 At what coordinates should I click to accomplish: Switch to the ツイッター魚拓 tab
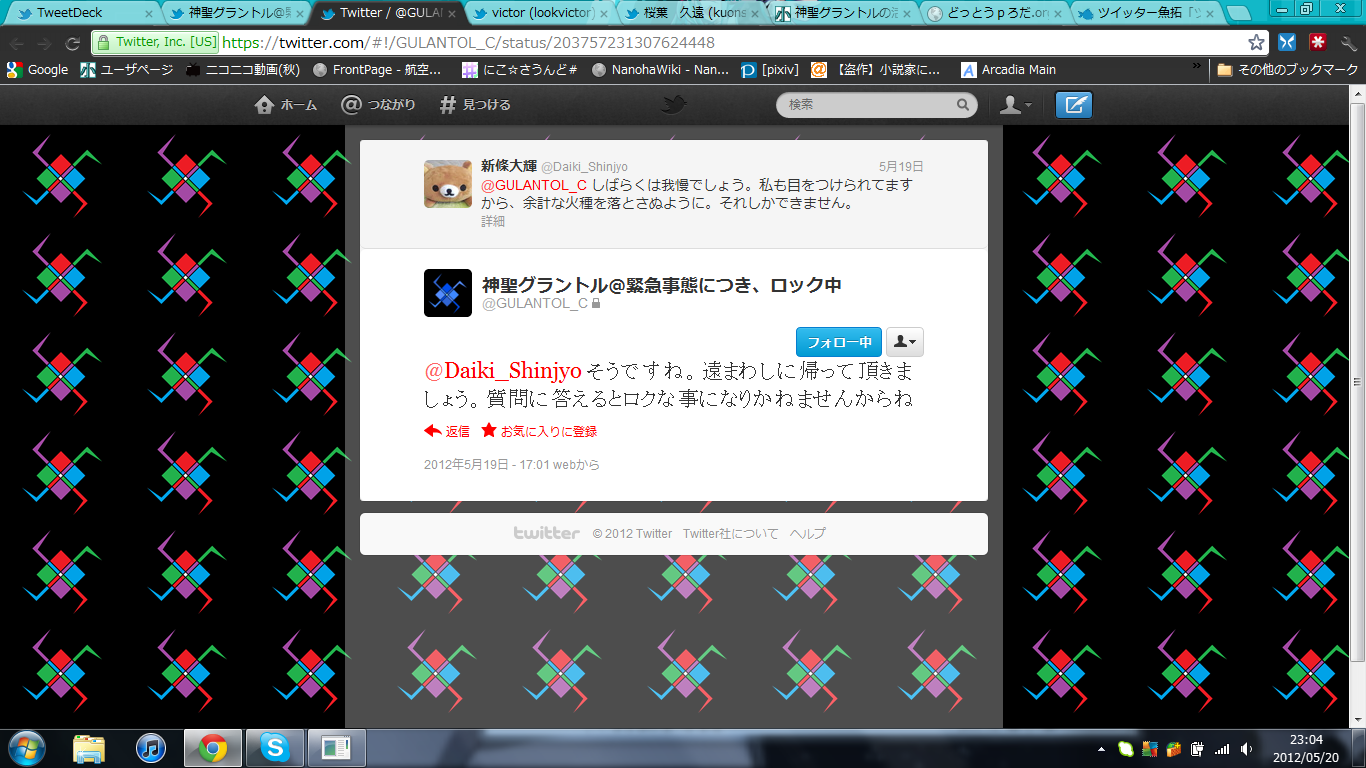1146,13
